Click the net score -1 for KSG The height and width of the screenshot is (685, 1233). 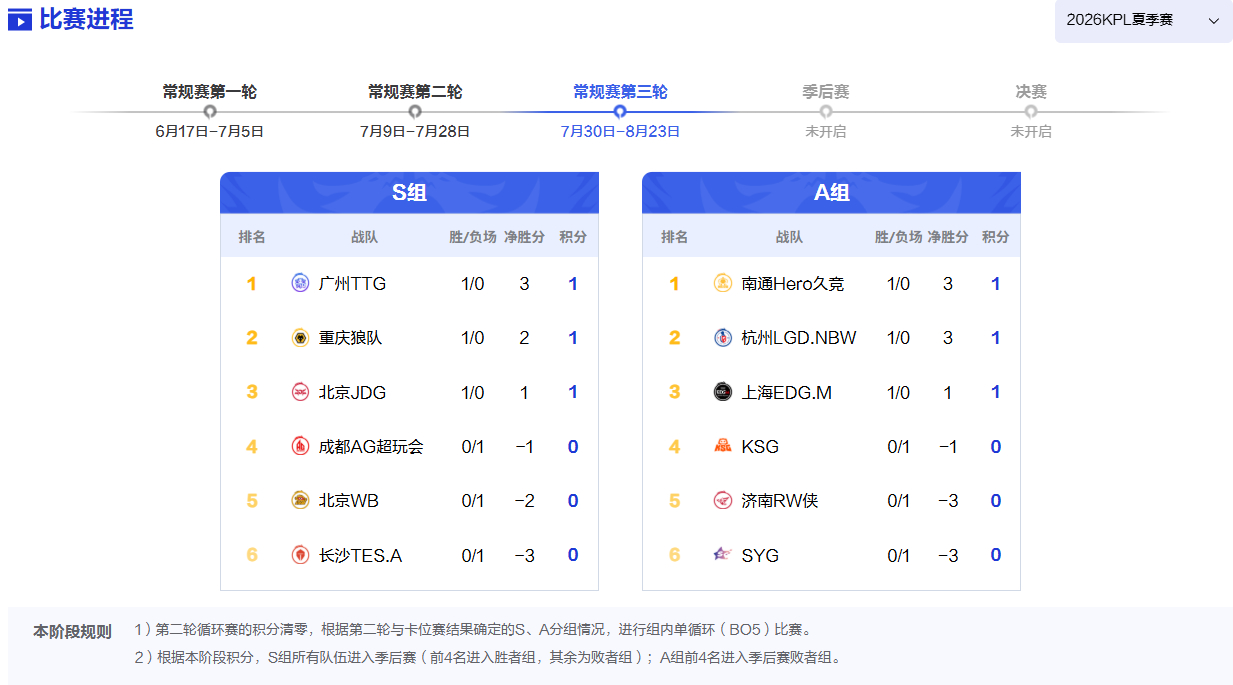click(948, 446)
